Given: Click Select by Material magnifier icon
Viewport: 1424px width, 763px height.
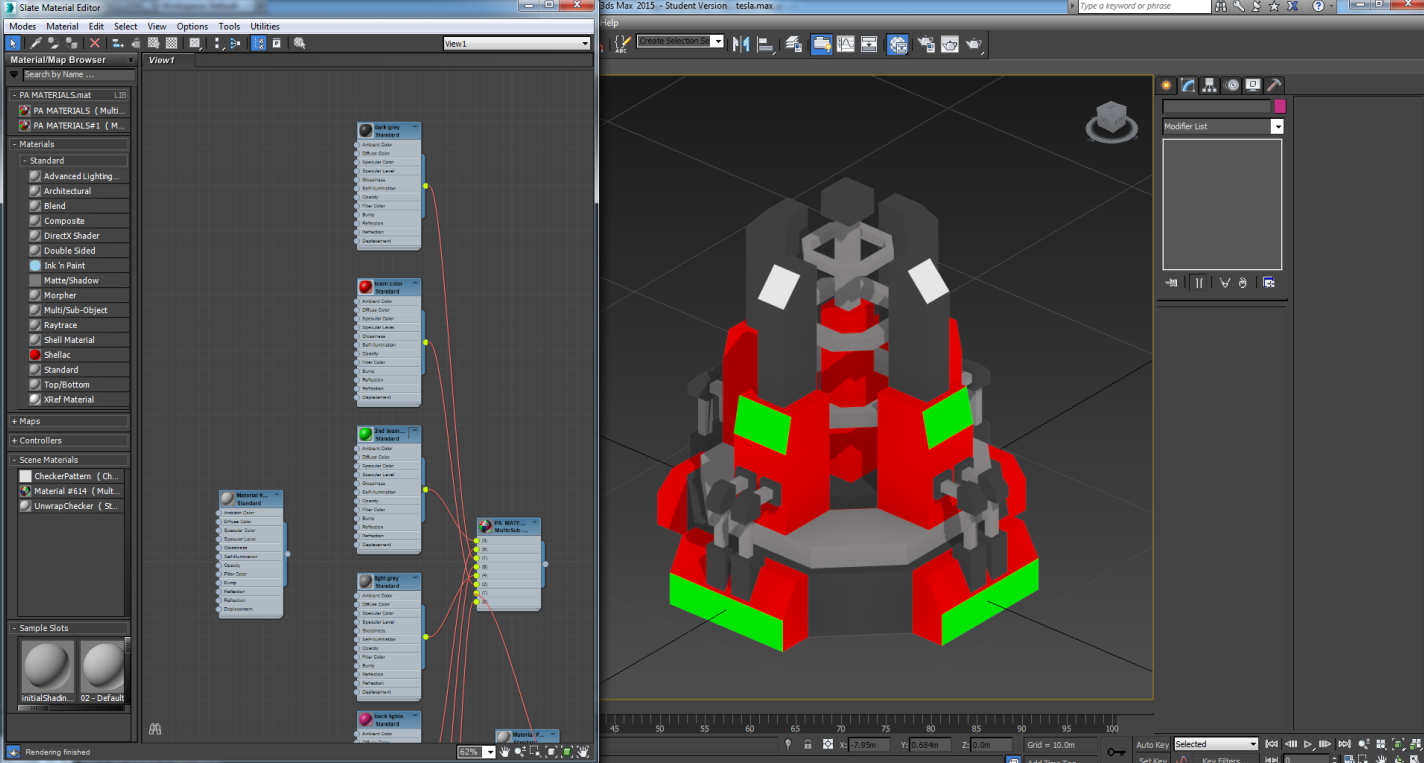Looking at the screenshot, I should pyautogui.click(x=299, y=43).
